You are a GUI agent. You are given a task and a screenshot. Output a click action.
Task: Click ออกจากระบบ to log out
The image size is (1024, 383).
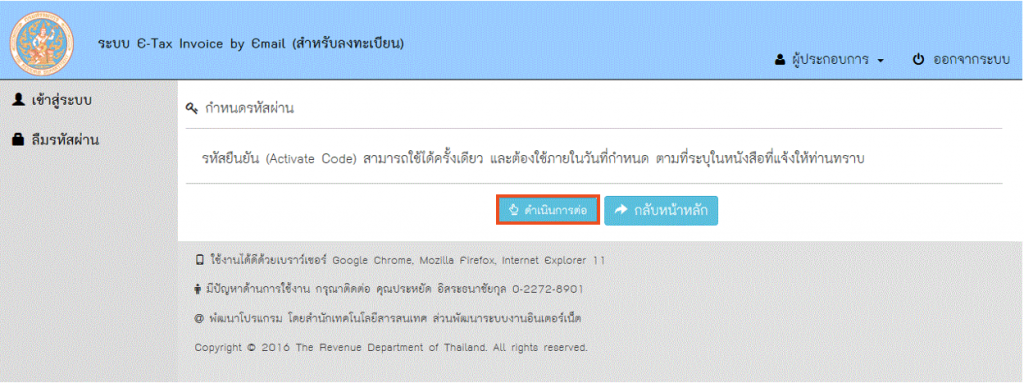click(x=972, y=59)
